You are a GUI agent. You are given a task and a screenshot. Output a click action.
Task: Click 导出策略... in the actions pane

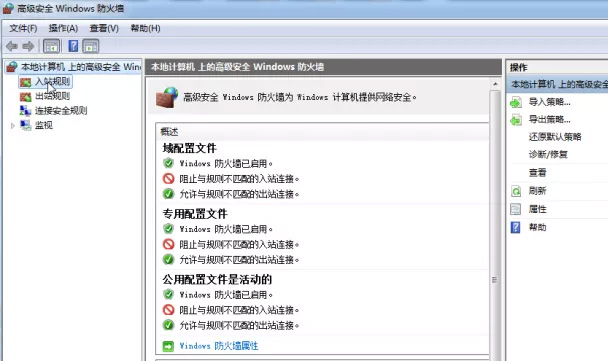(549, 119)
